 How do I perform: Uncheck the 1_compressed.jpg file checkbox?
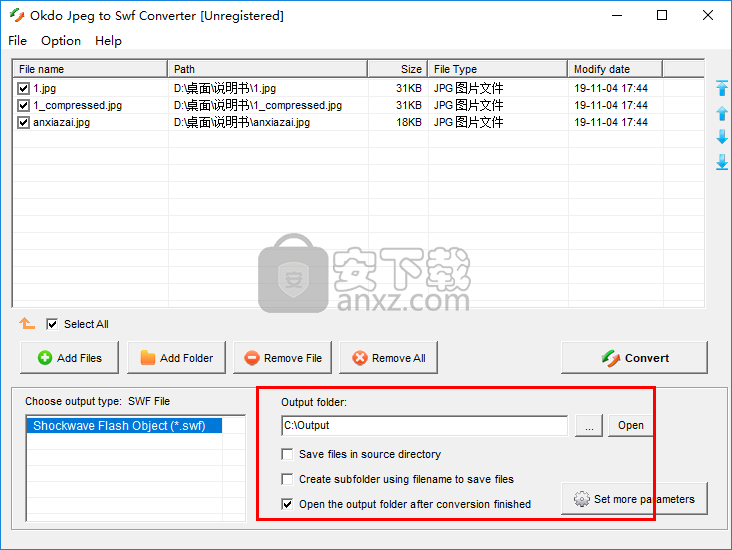pos(23,106)
